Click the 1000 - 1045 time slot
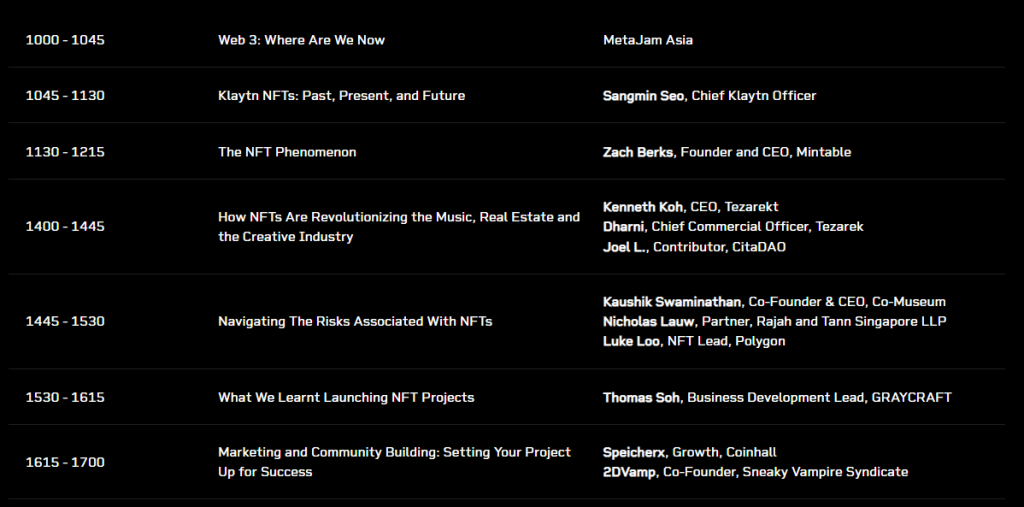The image size is (1024, 507). (x=65, y=40)
